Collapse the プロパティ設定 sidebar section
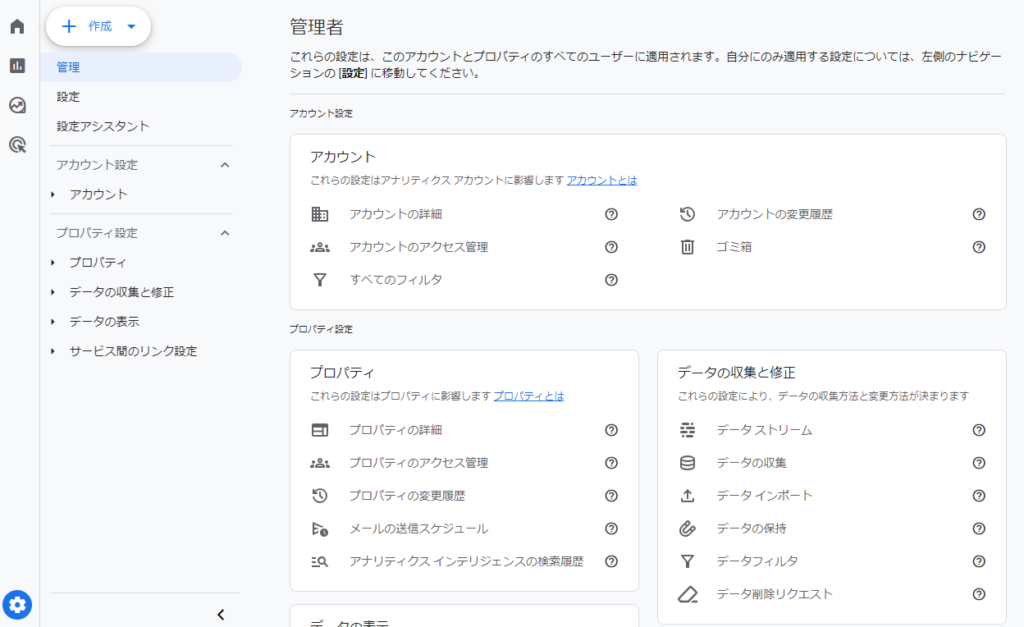Image resolution: width=1024 pixels, height=627 pixels. point(225,233)
